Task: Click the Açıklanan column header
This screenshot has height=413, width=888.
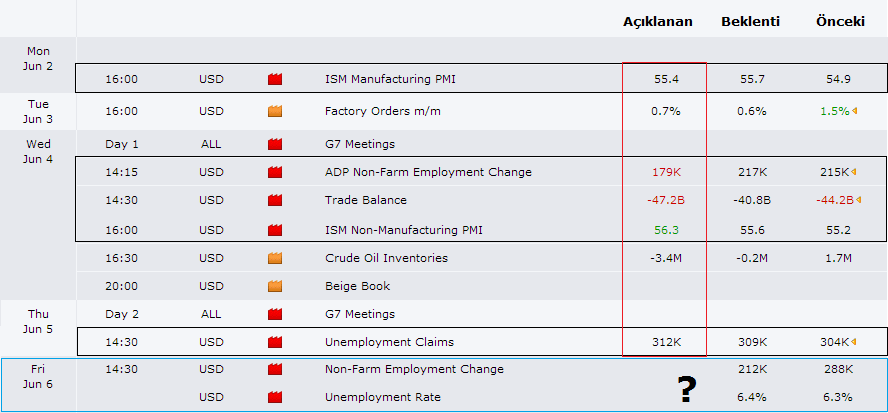Action: coord(657,21)
